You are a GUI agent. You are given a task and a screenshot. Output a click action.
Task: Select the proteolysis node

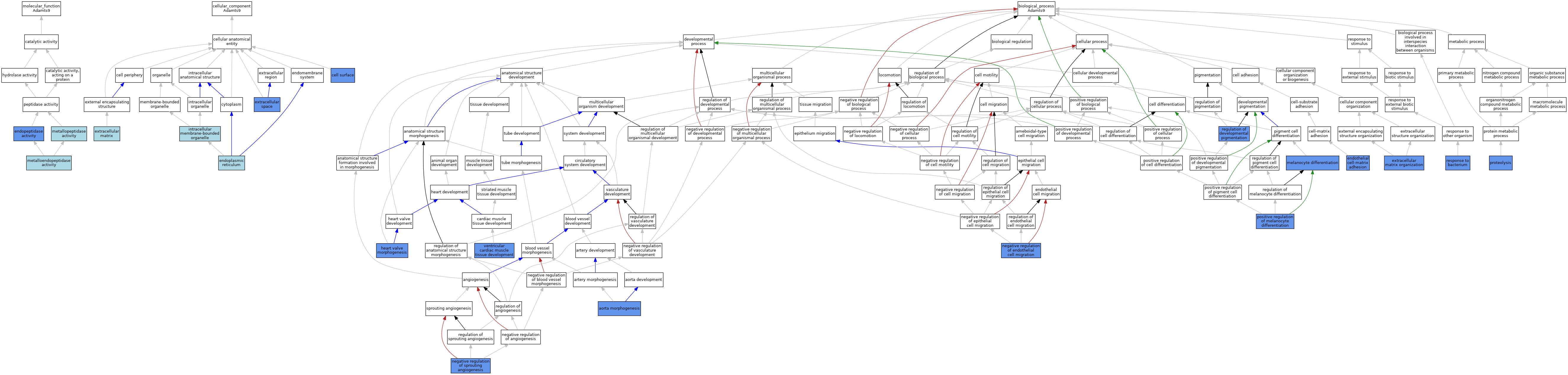tap(1501, 162)
